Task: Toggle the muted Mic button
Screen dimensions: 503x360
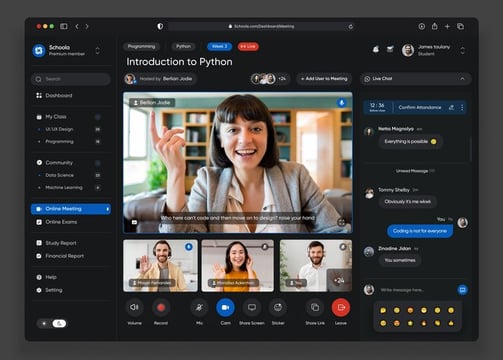Action: coord(199,307)
